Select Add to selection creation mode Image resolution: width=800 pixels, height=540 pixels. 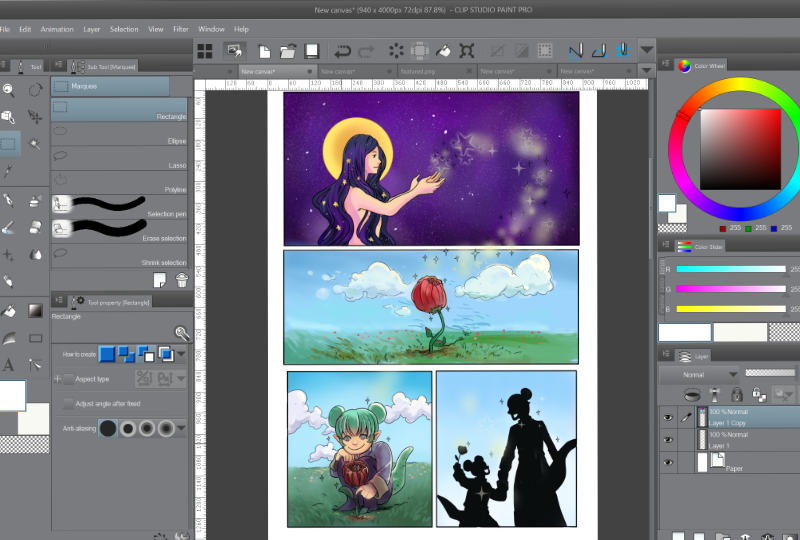pyautogui.click(x=127, y=354)
